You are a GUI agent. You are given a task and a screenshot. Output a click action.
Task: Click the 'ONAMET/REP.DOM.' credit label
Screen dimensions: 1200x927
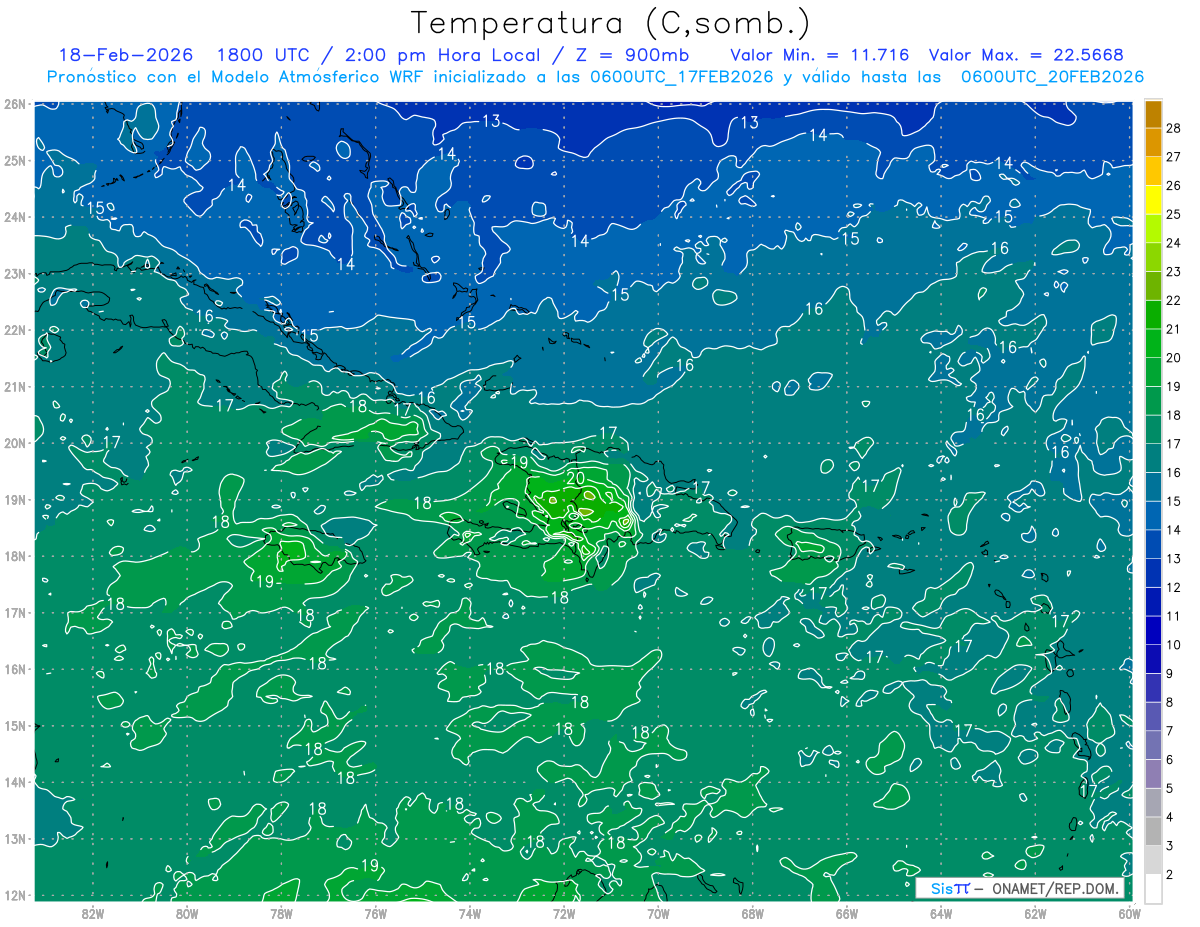click(x=1055, y=888)
